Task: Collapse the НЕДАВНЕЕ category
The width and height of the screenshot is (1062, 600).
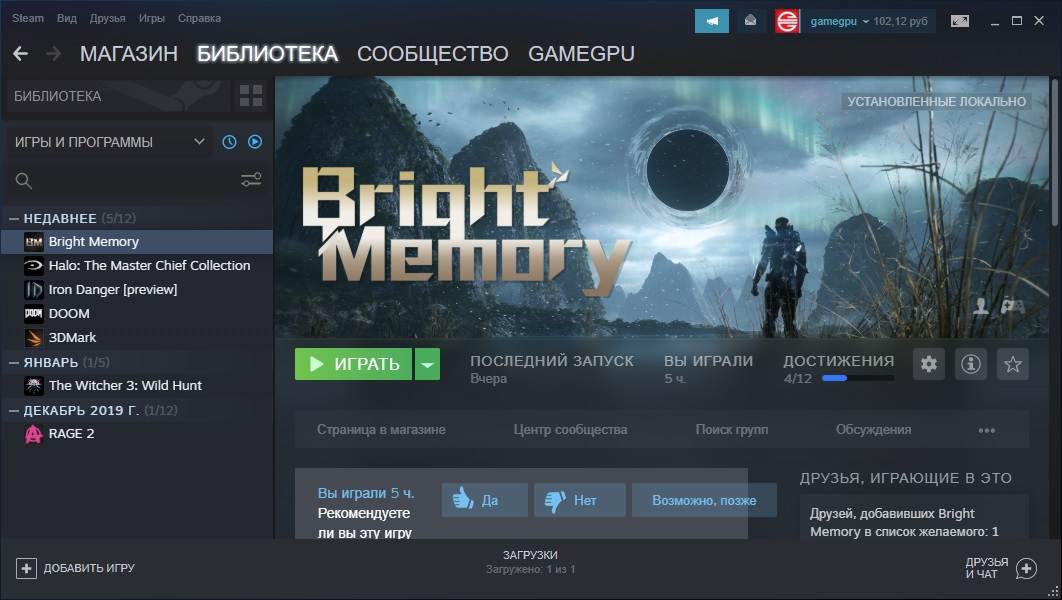Action: 14,219
